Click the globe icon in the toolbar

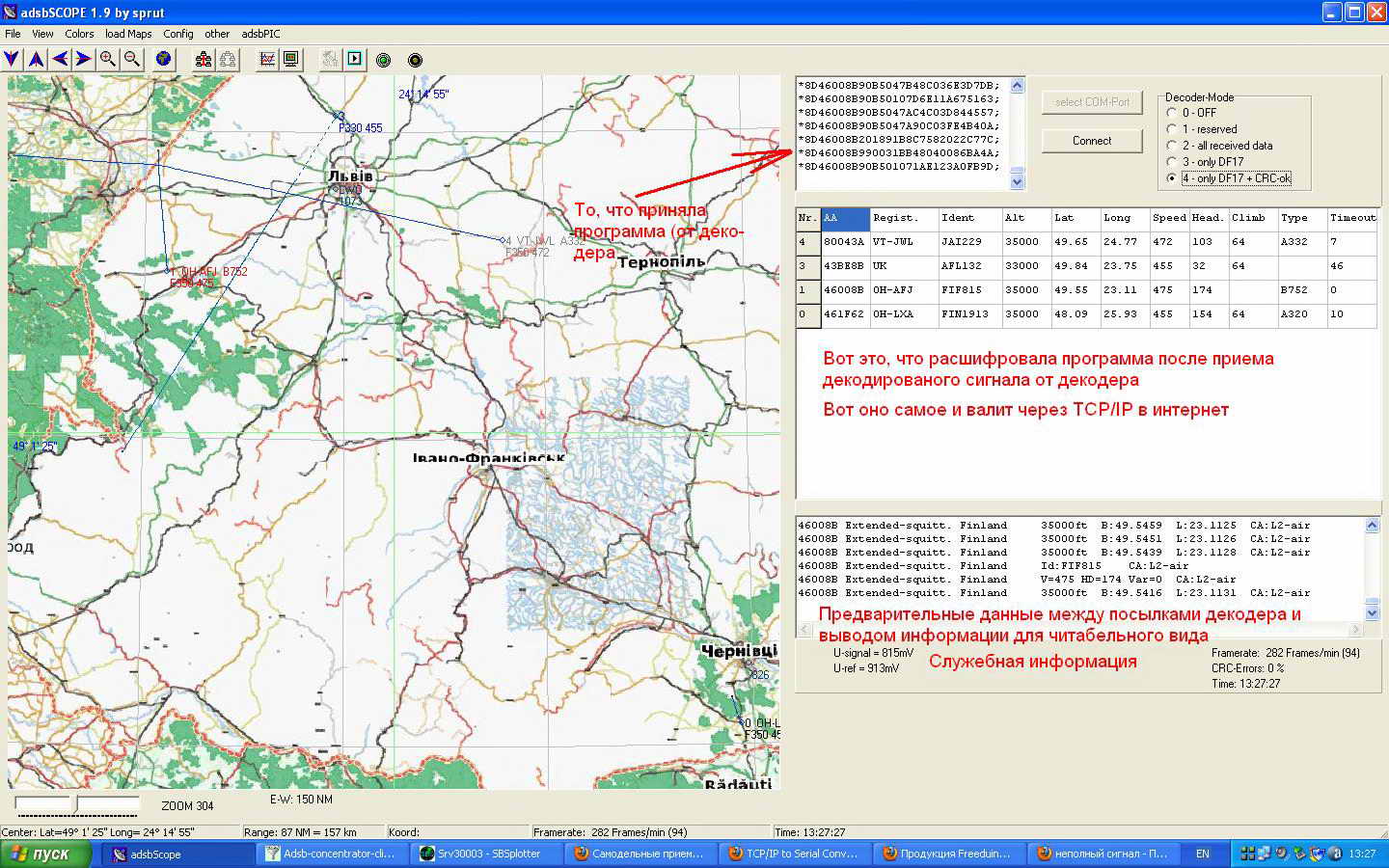coord(164,59)
